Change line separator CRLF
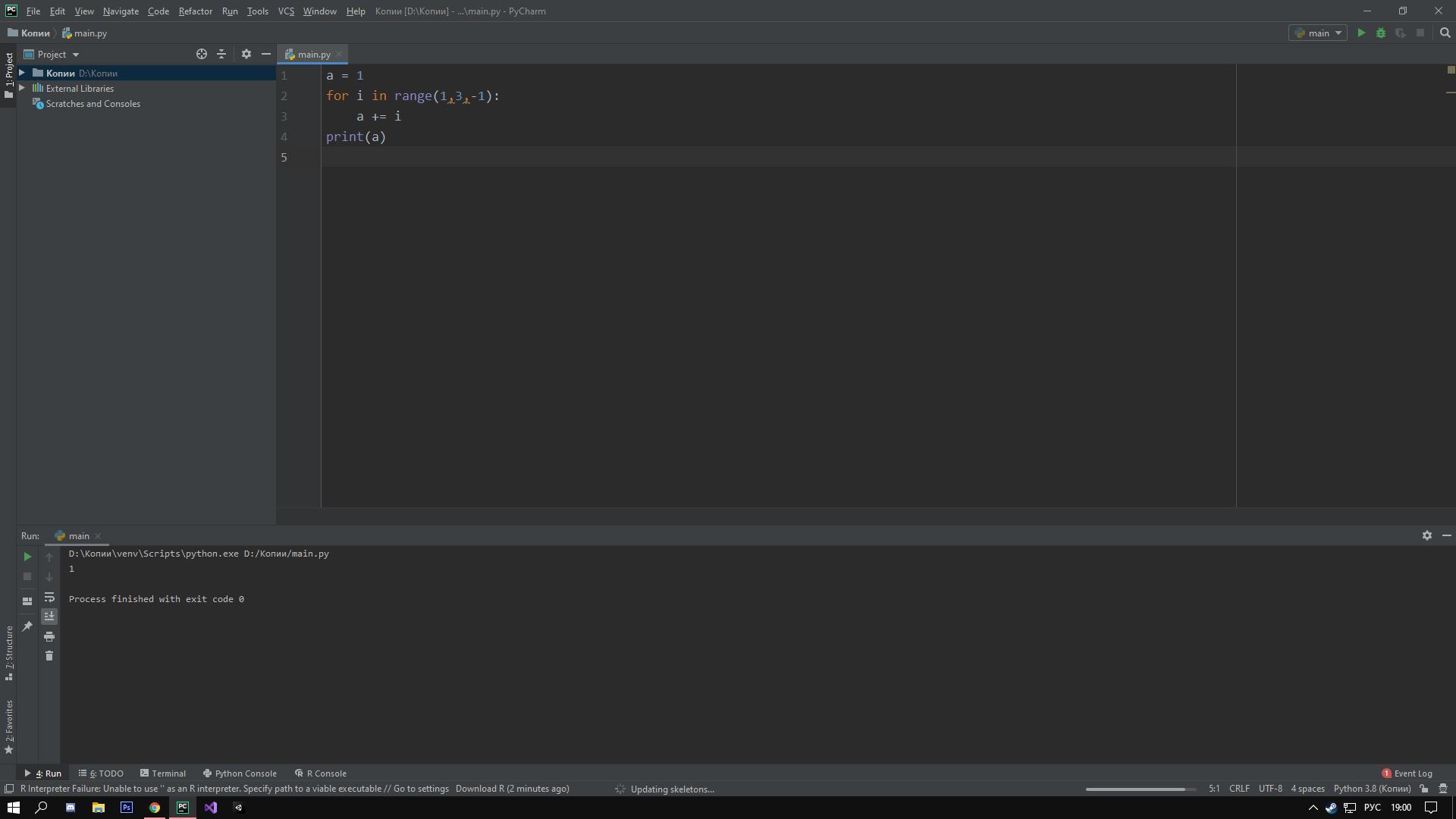 pyautogui.click(x=1239, y=789)
